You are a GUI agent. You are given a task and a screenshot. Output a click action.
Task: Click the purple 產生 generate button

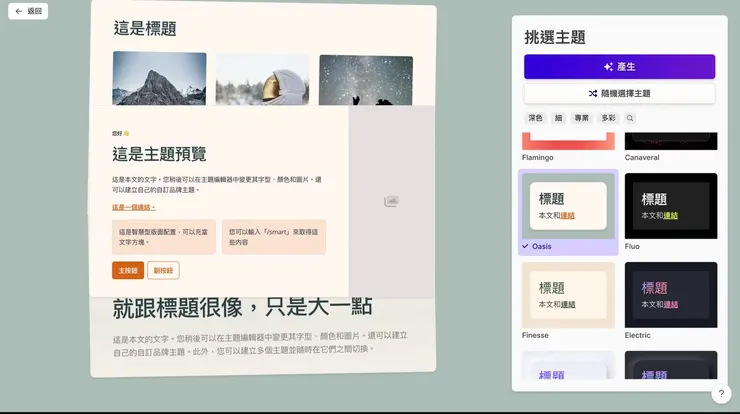pyautogui.click(x=619, y=67)
